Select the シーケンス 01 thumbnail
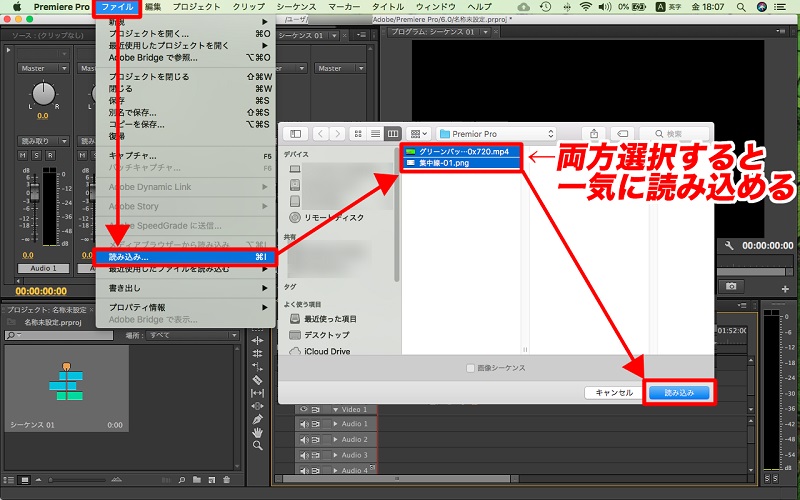The height and width of the screenshot is (500, 800). [x=67, y=388]
